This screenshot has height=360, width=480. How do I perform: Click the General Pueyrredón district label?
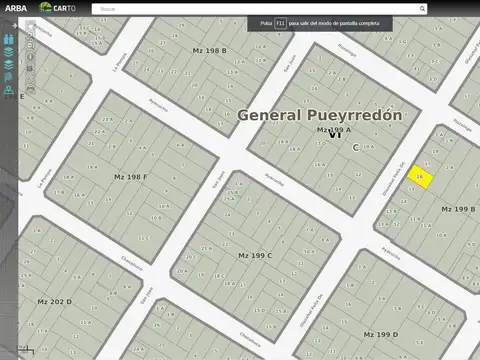click(320, 115)
